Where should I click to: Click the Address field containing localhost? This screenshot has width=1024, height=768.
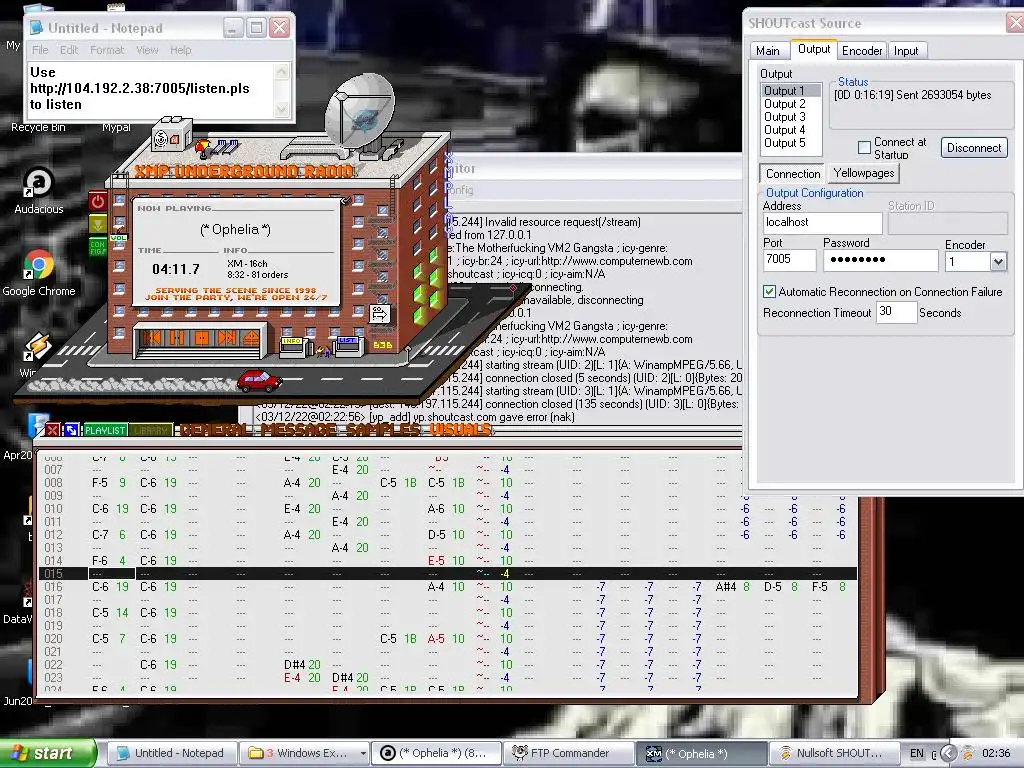click(822, 223)
